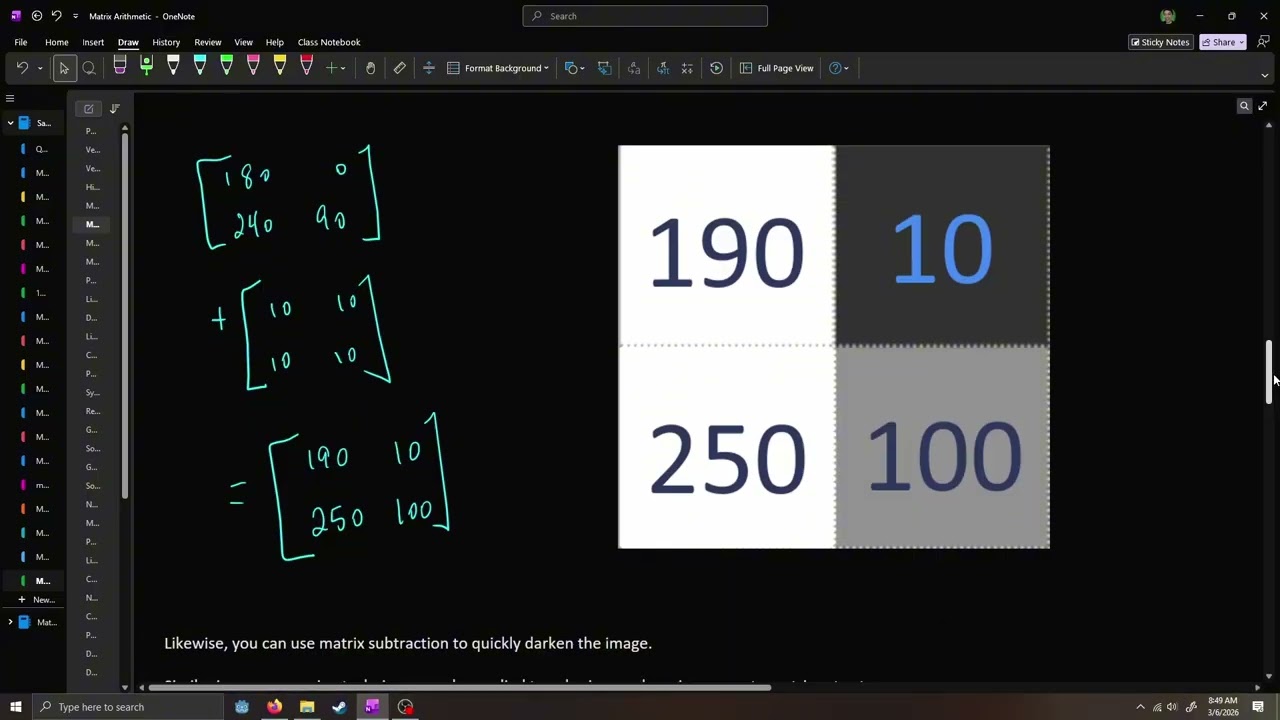This screenshot has width=1280, height=720.
Task: Click the Ink to Shape icon
Action: [604, 68]
